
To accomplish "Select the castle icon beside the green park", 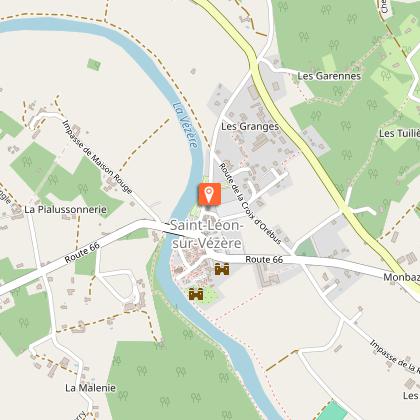I will click(x=196, y=294).
